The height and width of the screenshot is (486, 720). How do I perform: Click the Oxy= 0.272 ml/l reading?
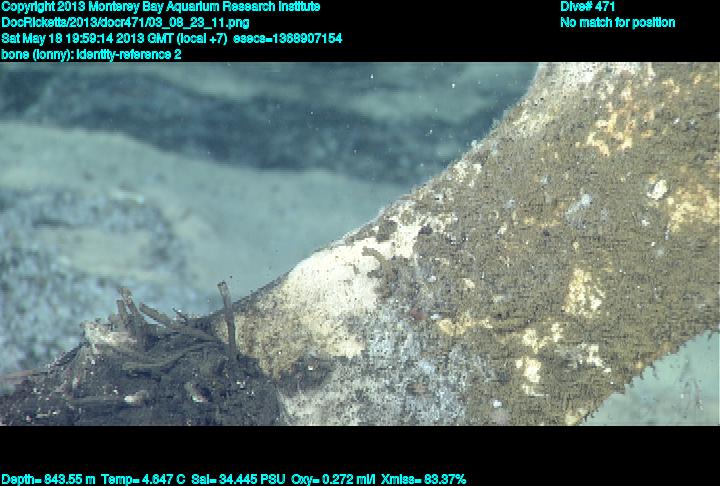point(333,480)
